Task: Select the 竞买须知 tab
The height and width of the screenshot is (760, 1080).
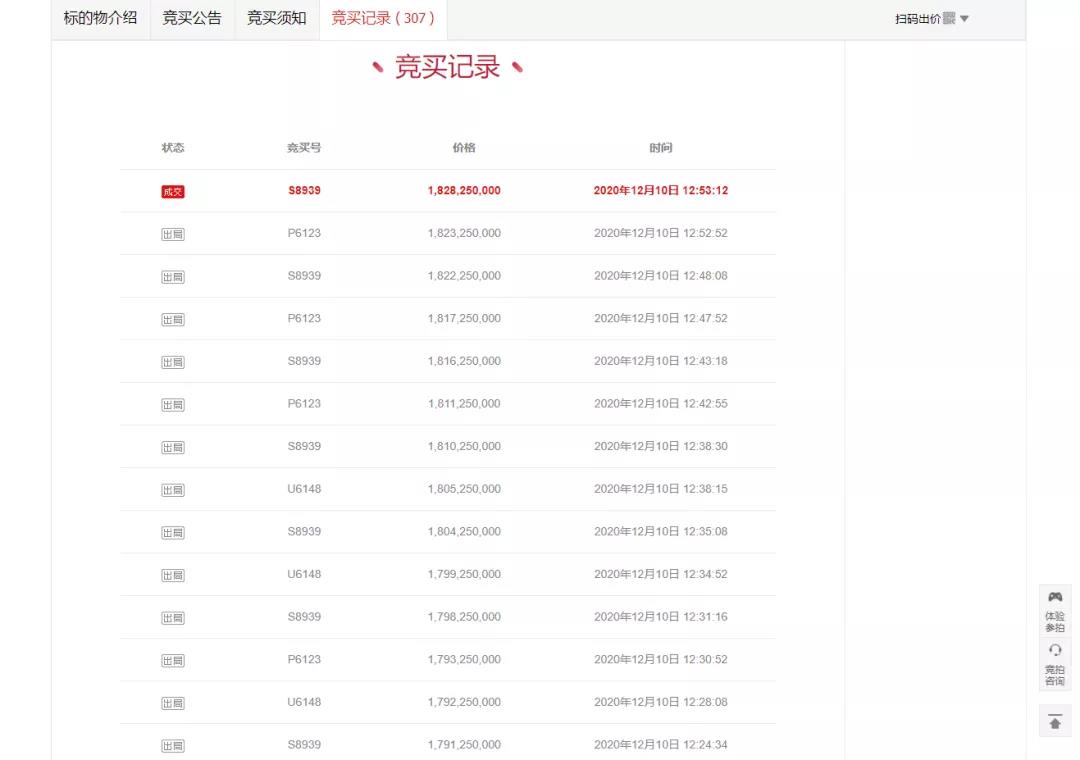Action: (x=277, y=18)
